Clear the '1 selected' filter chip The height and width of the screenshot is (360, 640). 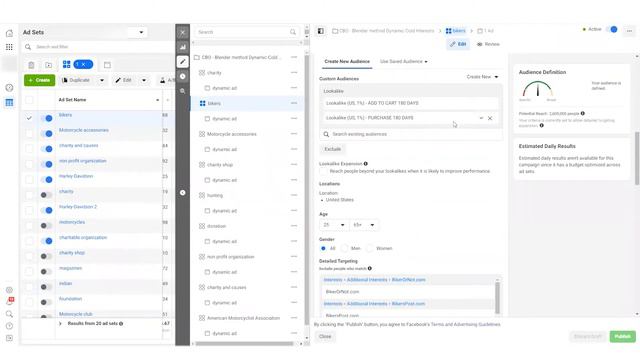[x=83, y=64]
